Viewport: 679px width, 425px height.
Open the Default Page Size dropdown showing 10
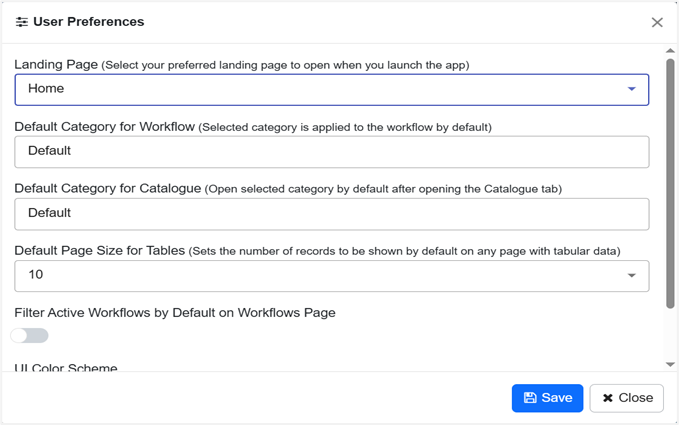[x=320, y=275]
